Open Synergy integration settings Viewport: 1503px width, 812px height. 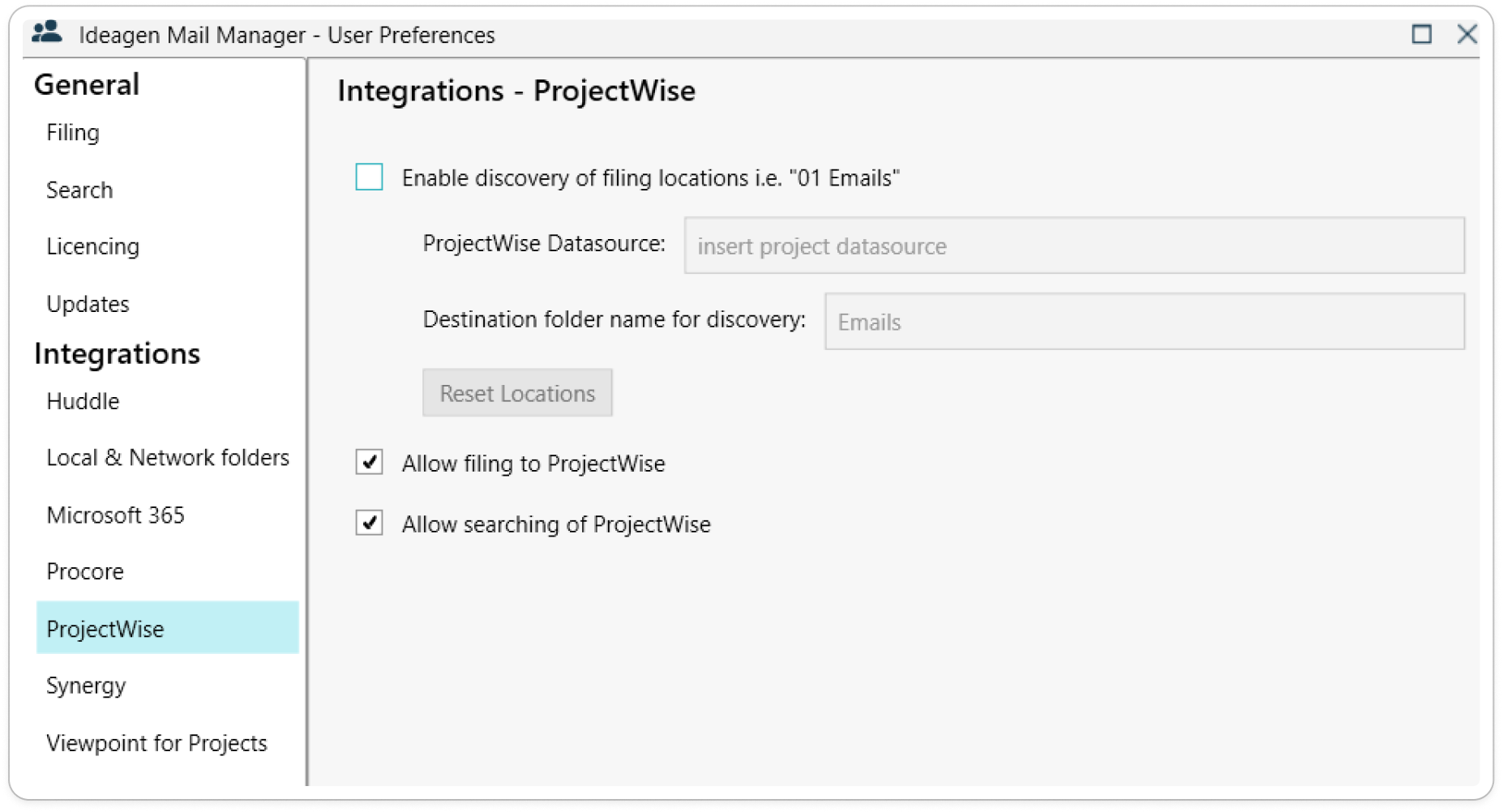pyautogui.click(x=86, y=686)
